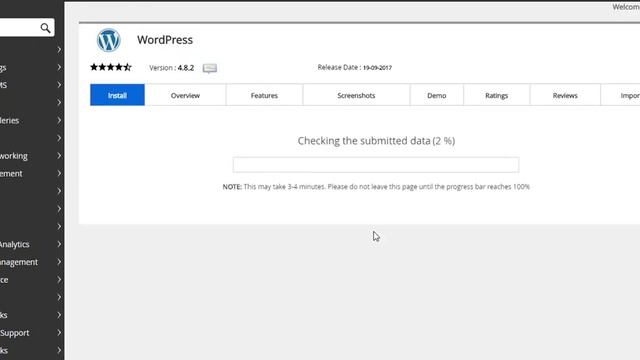Click the WordPress logo icon

pos(109,40)
